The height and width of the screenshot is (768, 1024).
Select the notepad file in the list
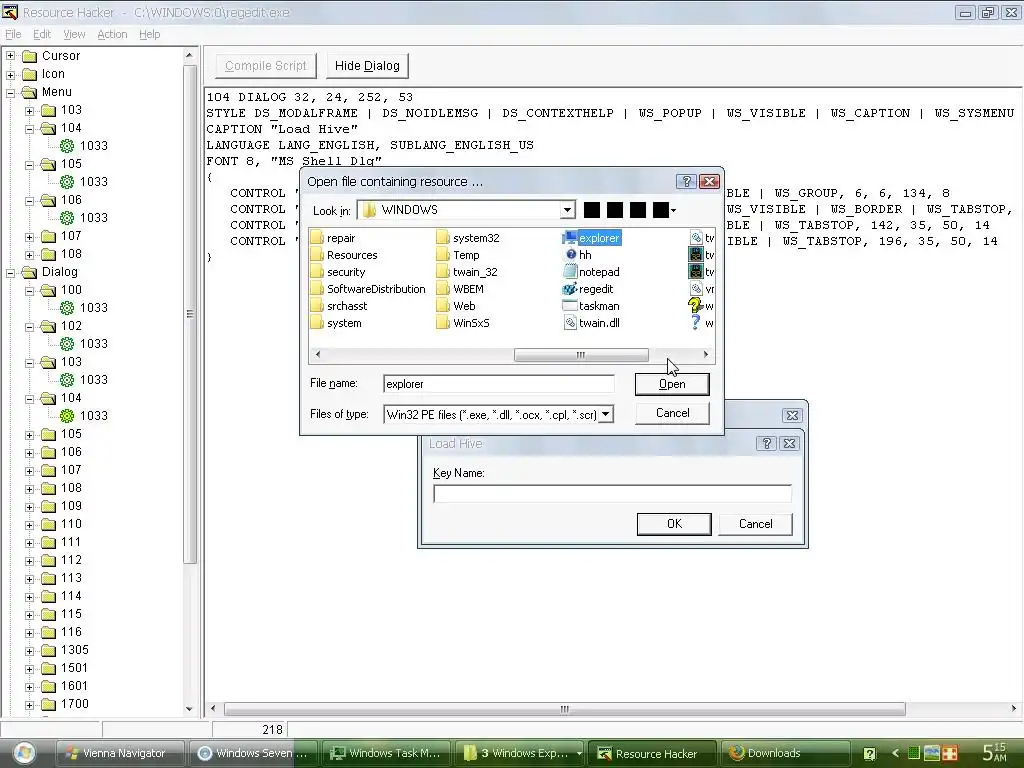pyautogui.click(x=592, y=272)
